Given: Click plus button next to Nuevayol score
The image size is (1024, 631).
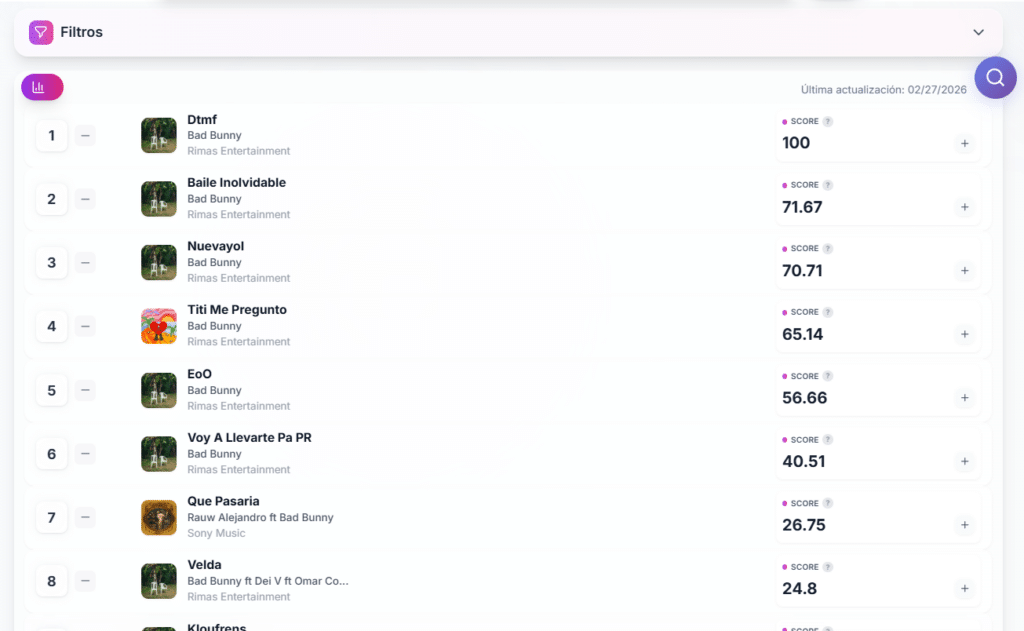Looking at the screenshot, I should click(x=964, y=271).
